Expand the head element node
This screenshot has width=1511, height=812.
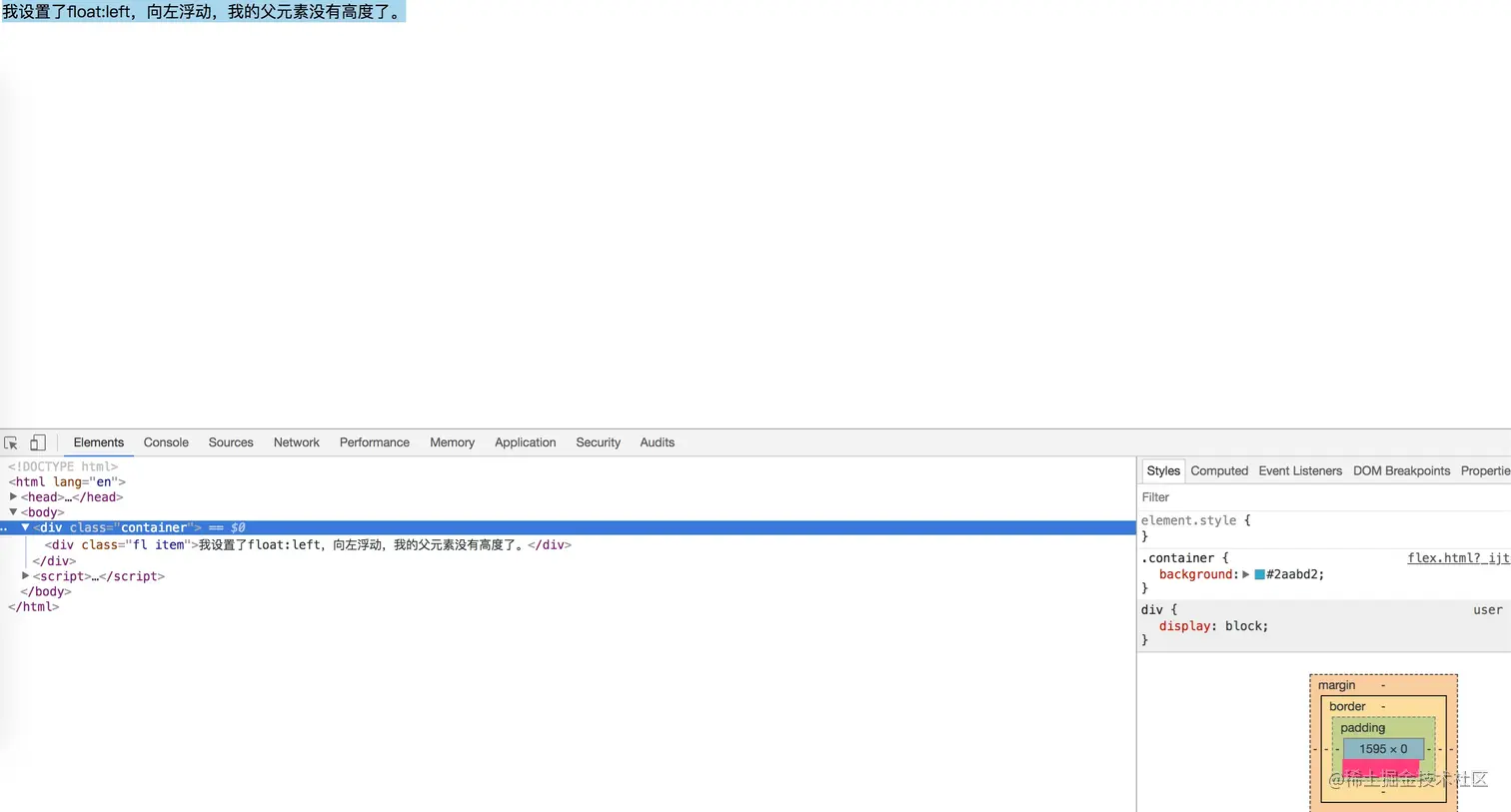coord(14,496)
